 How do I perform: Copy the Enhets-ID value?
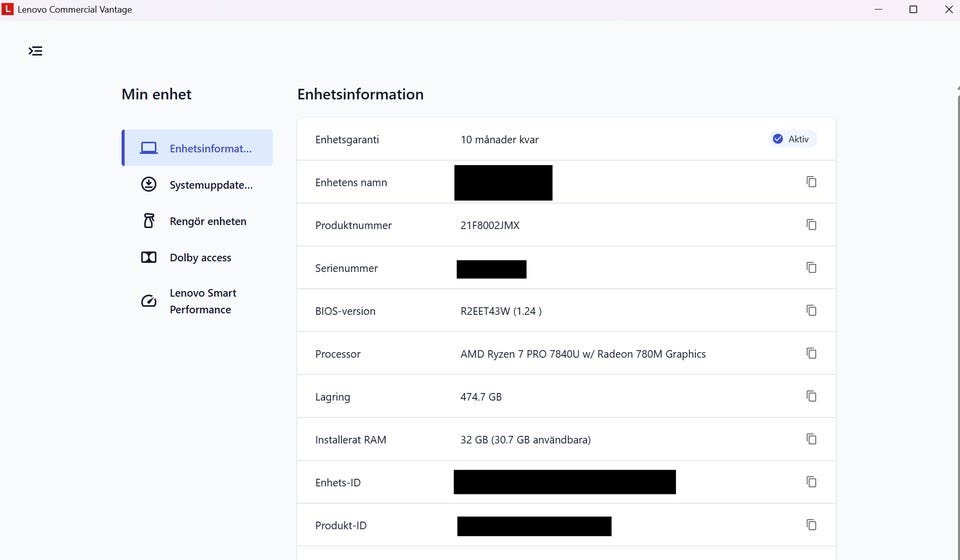[x=811, y=482]
